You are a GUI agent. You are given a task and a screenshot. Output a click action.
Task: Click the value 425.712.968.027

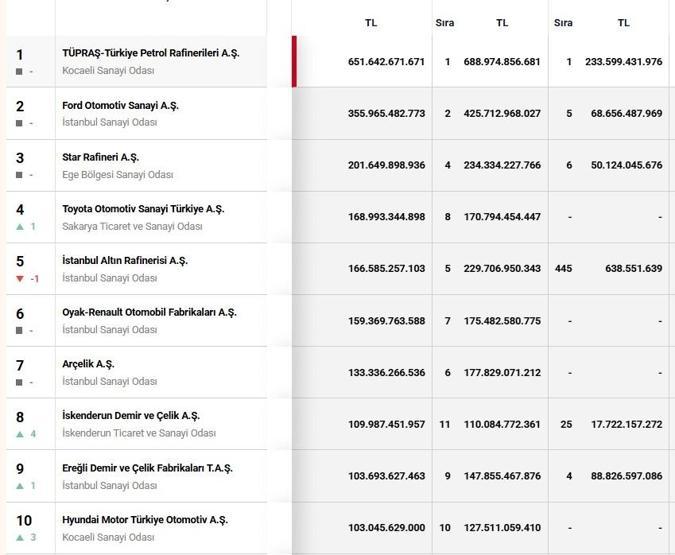click(x=502, y=114)
